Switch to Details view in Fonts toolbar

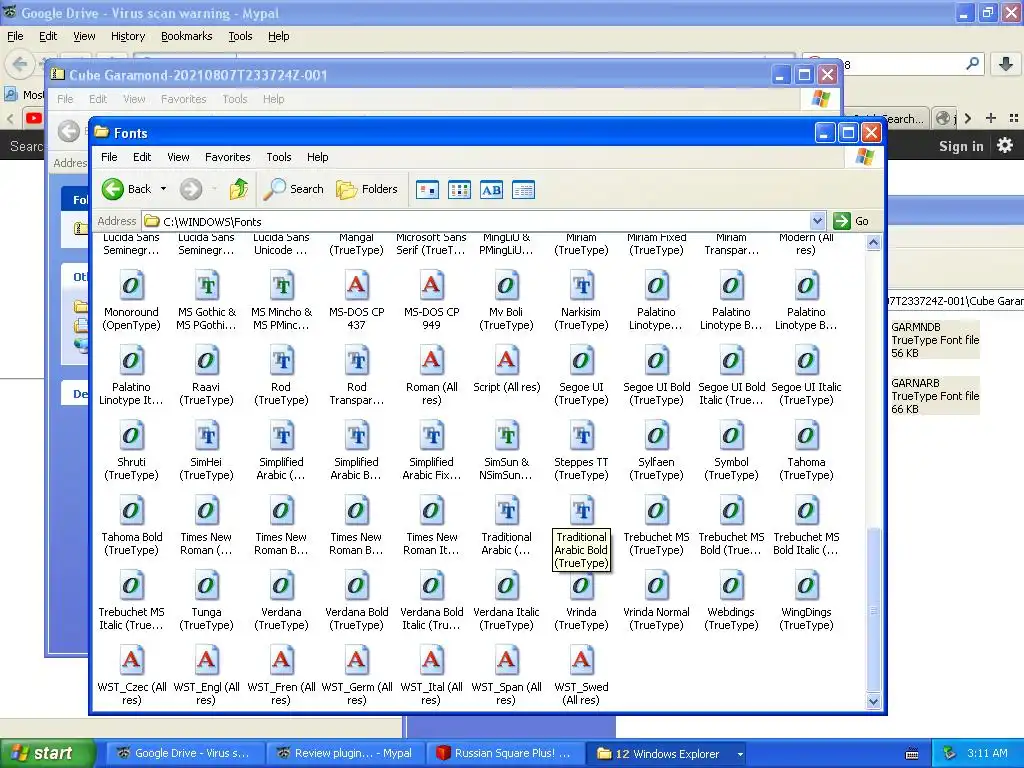coord(523,190)
